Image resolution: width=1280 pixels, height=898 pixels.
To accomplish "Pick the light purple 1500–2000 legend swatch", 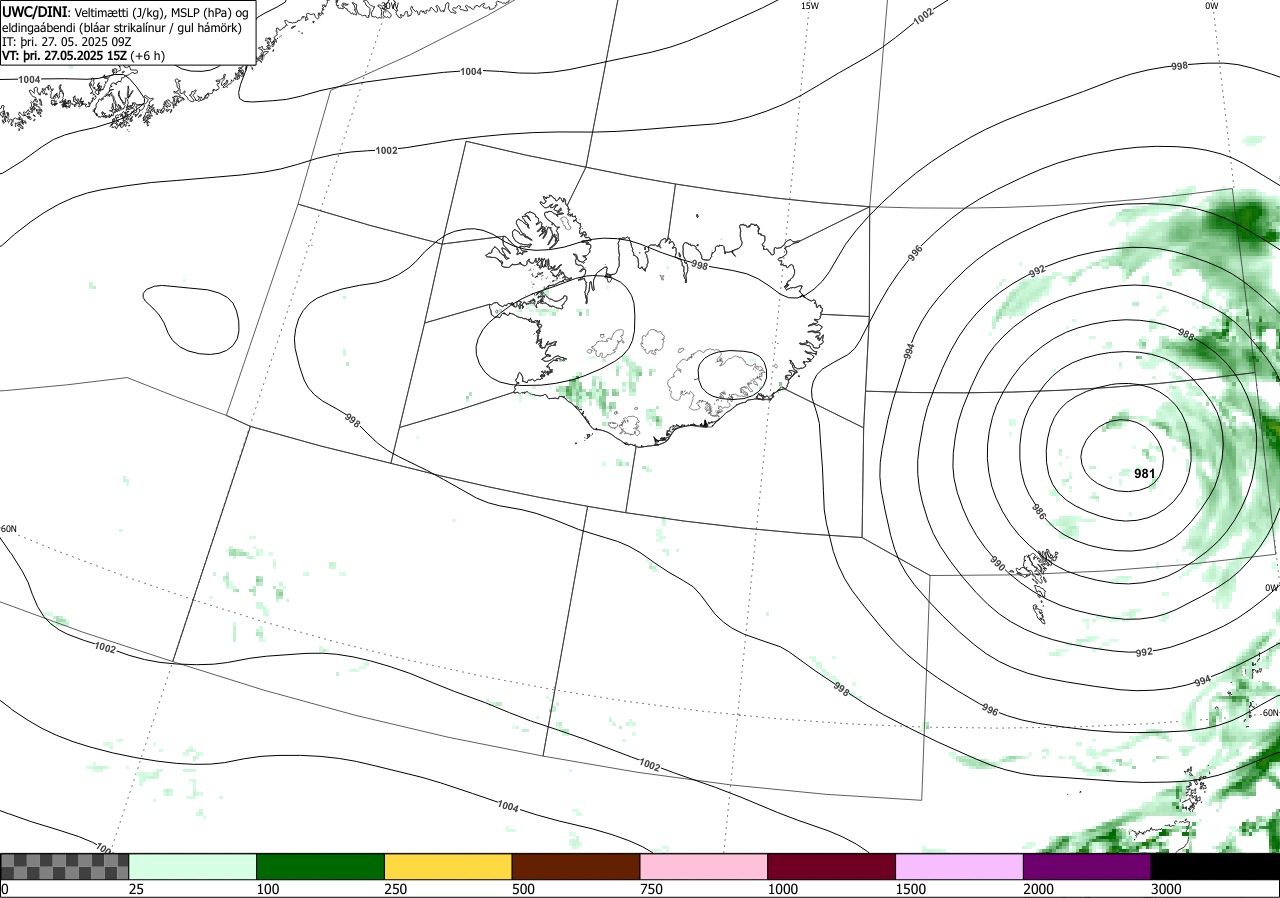I will point(960,866).
